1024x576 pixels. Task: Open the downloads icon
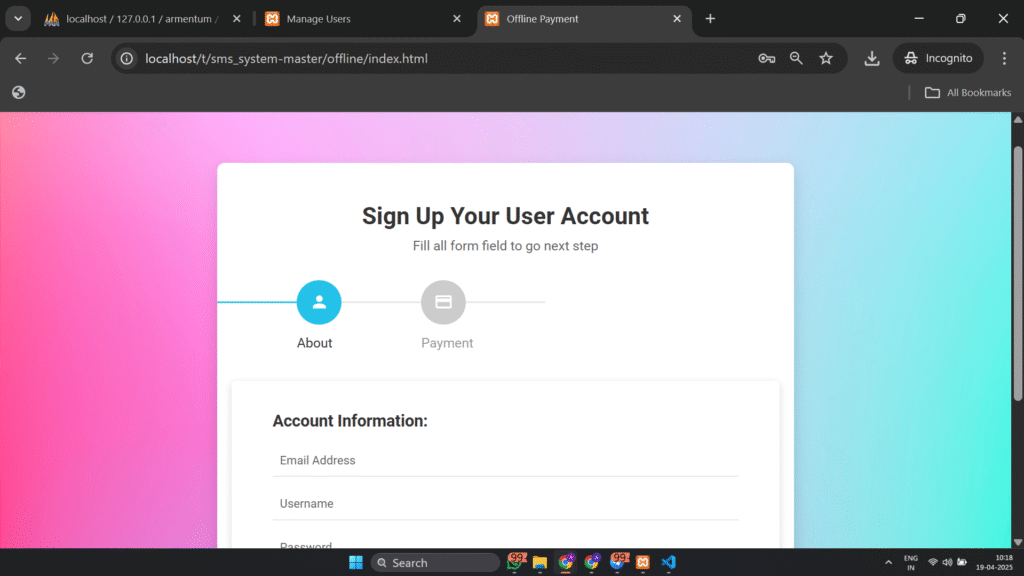[872, 58]
